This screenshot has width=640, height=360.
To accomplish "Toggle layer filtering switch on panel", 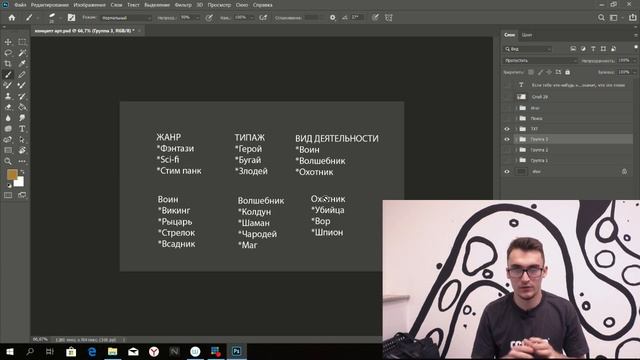I will click(636, 47).
